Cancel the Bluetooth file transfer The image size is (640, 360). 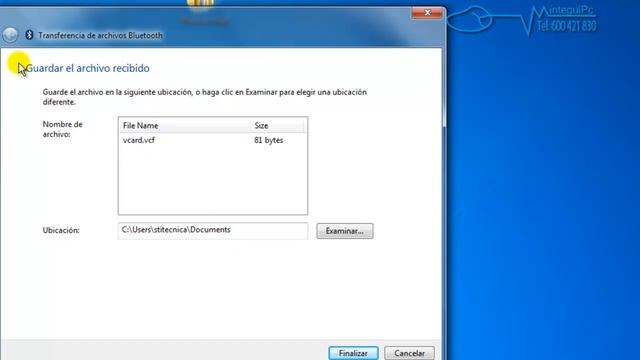[x=409, y=353]
